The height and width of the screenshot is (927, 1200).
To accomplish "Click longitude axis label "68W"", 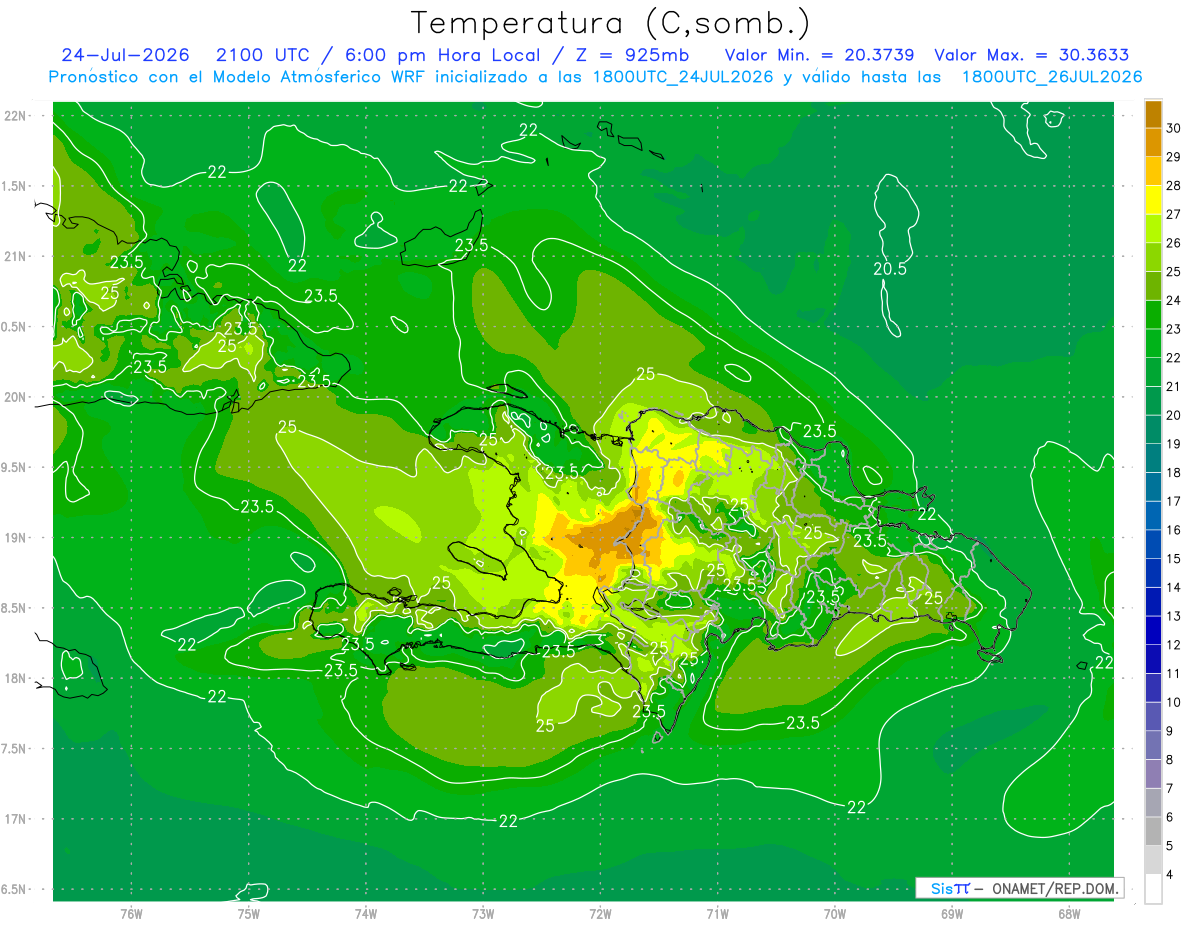I will click(1068, 914).
